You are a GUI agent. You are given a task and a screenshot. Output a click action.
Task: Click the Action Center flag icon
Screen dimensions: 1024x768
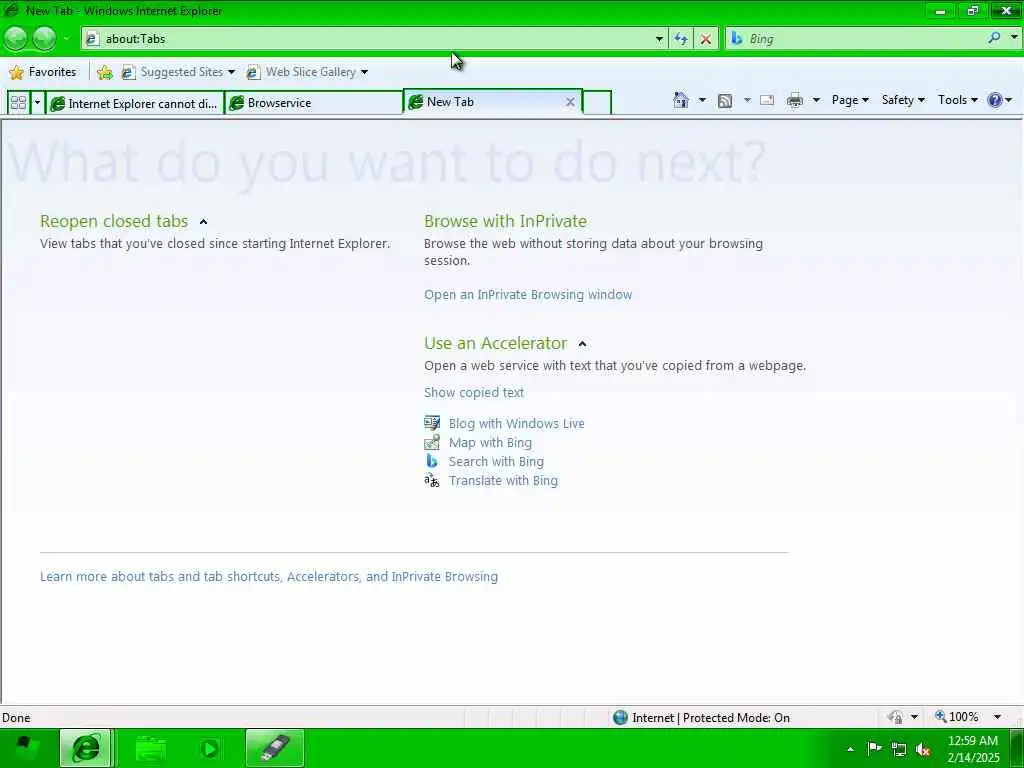[874, 749]
